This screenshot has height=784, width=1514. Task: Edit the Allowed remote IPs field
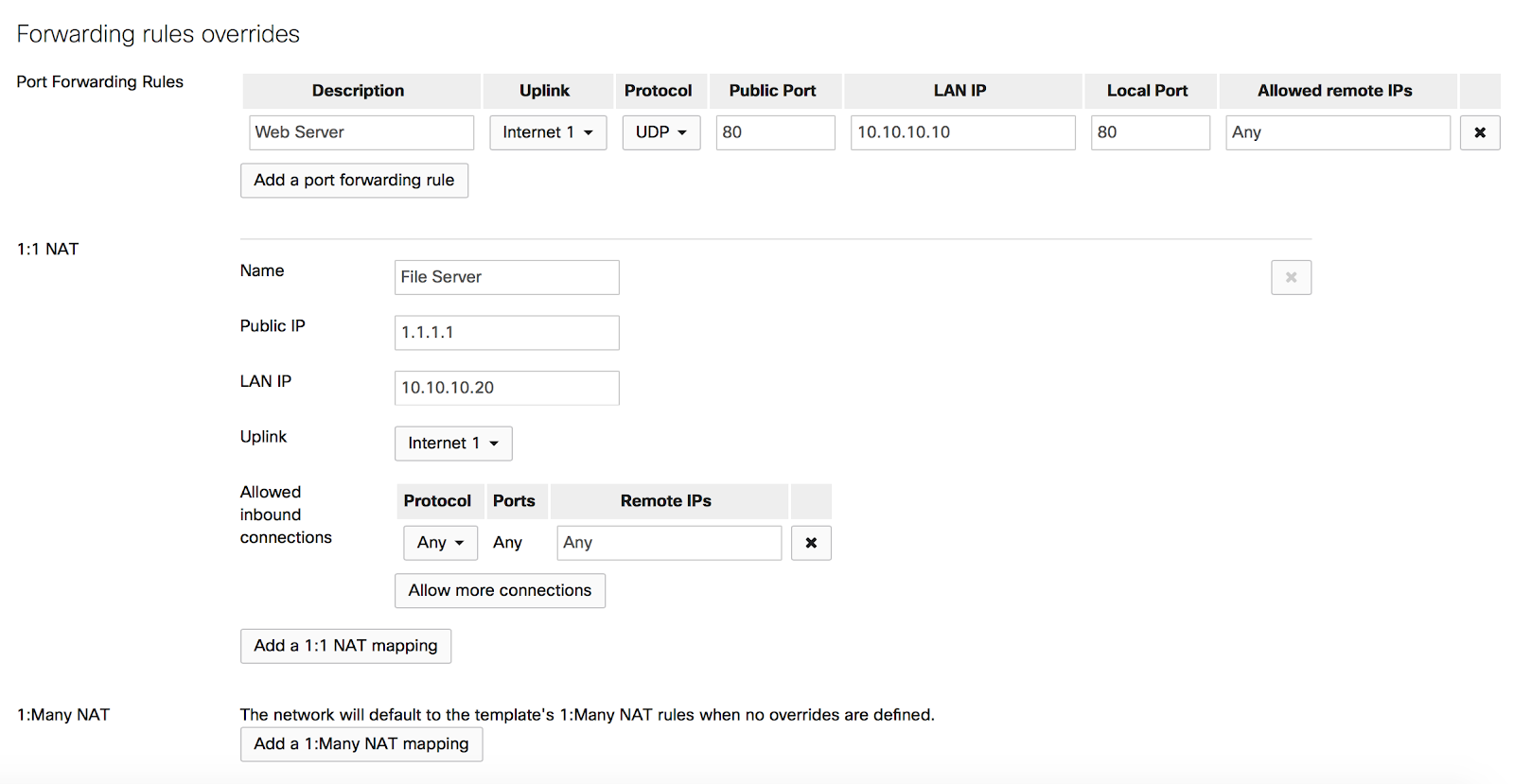[x=1337, y=132]
